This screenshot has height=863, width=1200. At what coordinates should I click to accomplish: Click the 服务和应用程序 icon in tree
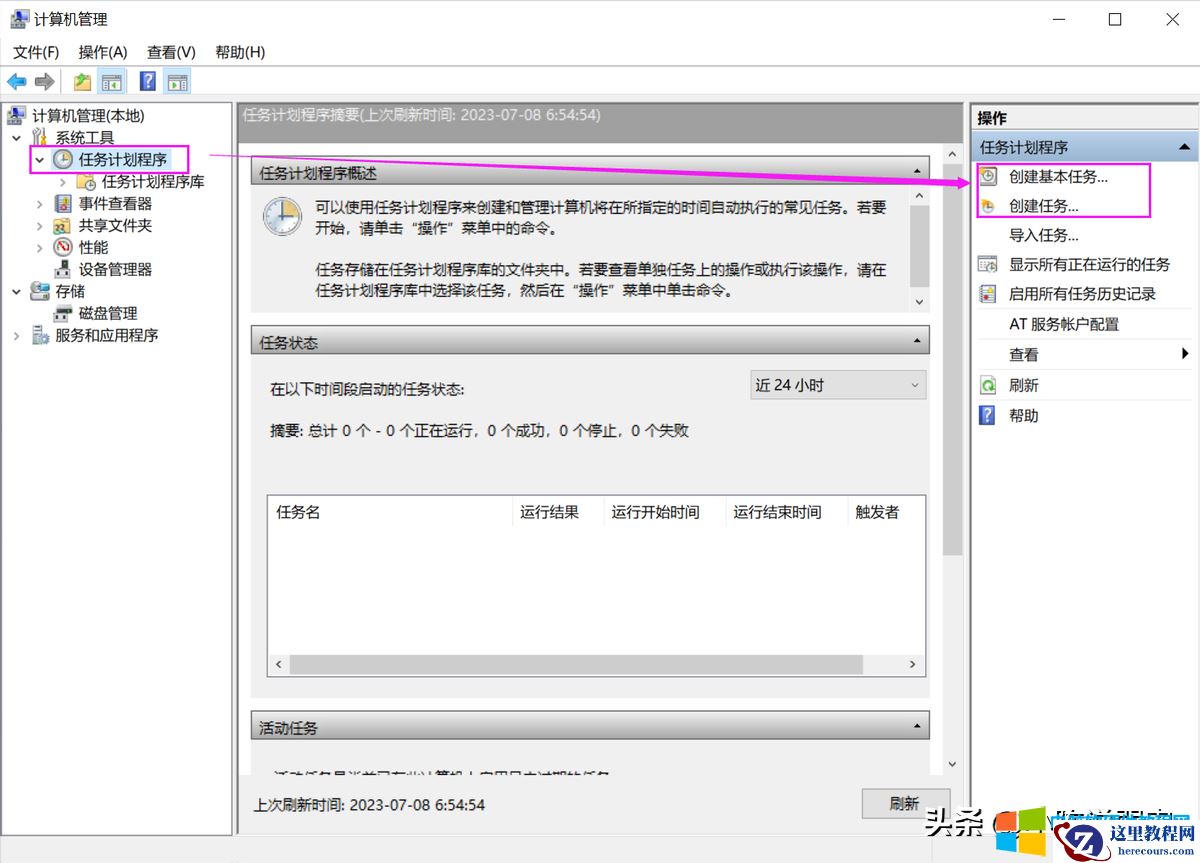click(40, 335)
